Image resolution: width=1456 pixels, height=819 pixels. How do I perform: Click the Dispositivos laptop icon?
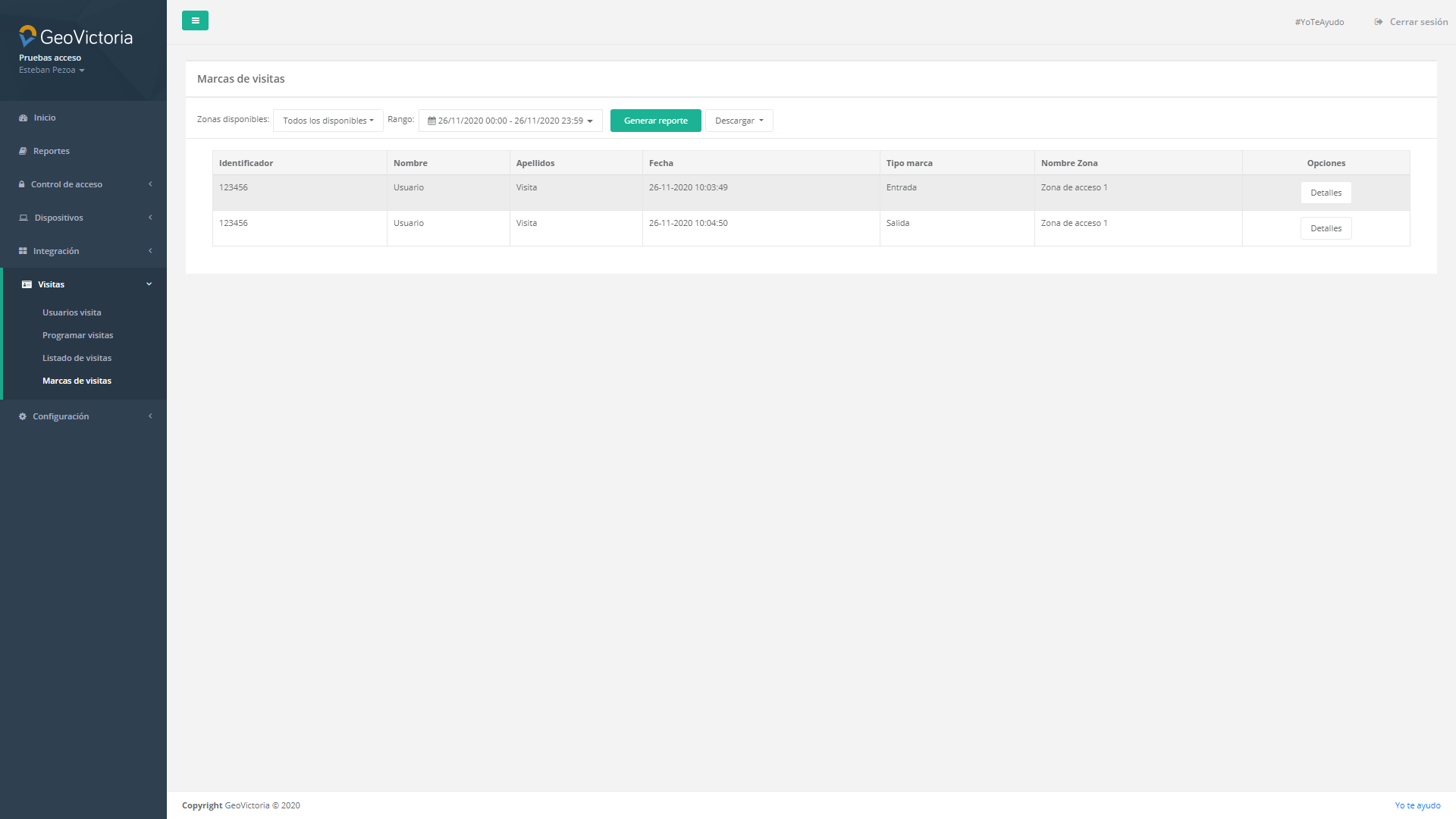[24, 218]
